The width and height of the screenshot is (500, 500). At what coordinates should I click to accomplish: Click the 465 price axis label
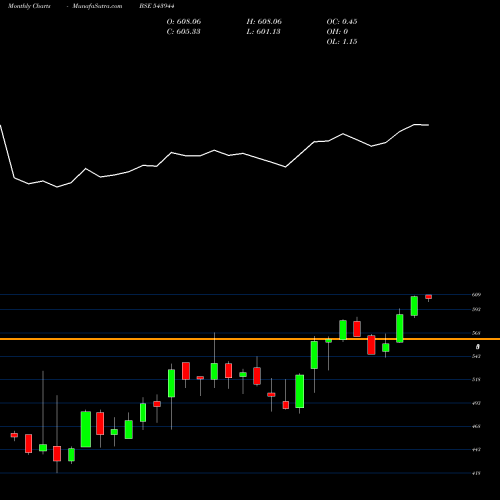tap(476, 426)
